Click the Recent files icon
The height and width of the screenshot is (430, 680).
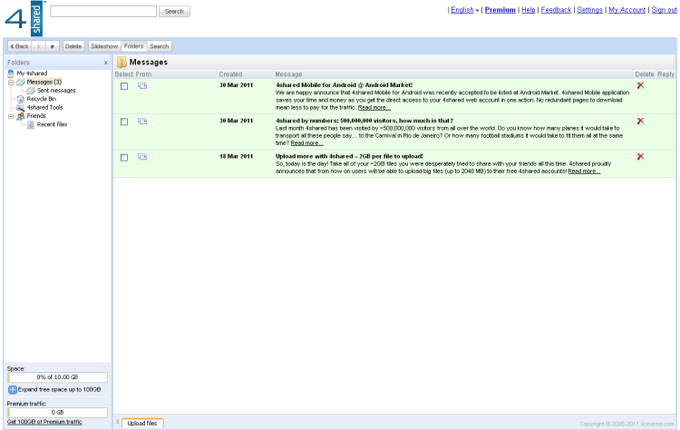[x=31, y=124]
